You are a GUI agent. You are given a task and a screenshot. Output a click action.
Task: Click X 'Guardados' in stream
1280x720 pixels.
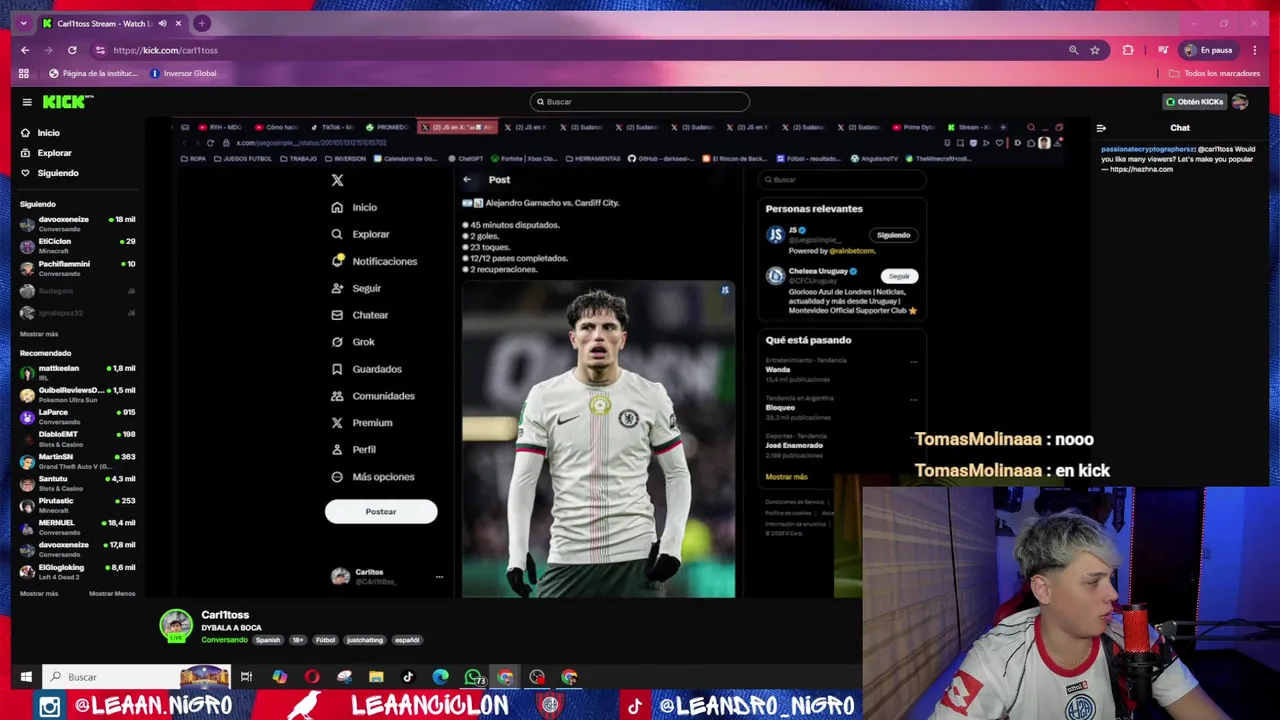point(366,369)
